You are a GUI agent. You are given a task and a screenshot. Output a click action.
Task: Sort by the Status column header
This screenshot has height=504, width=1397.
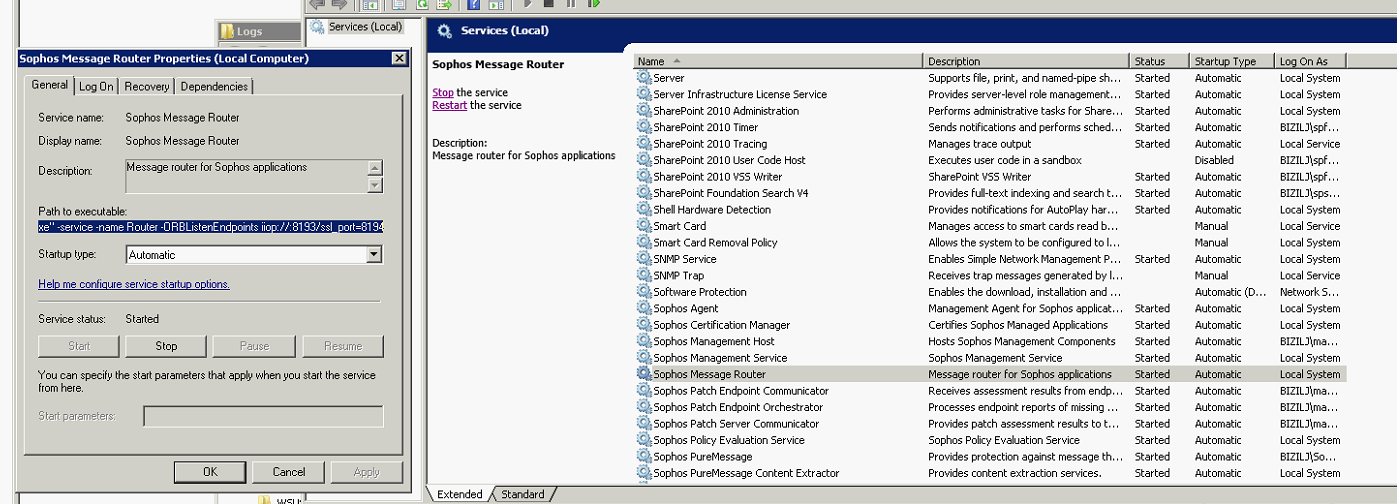1160,61
